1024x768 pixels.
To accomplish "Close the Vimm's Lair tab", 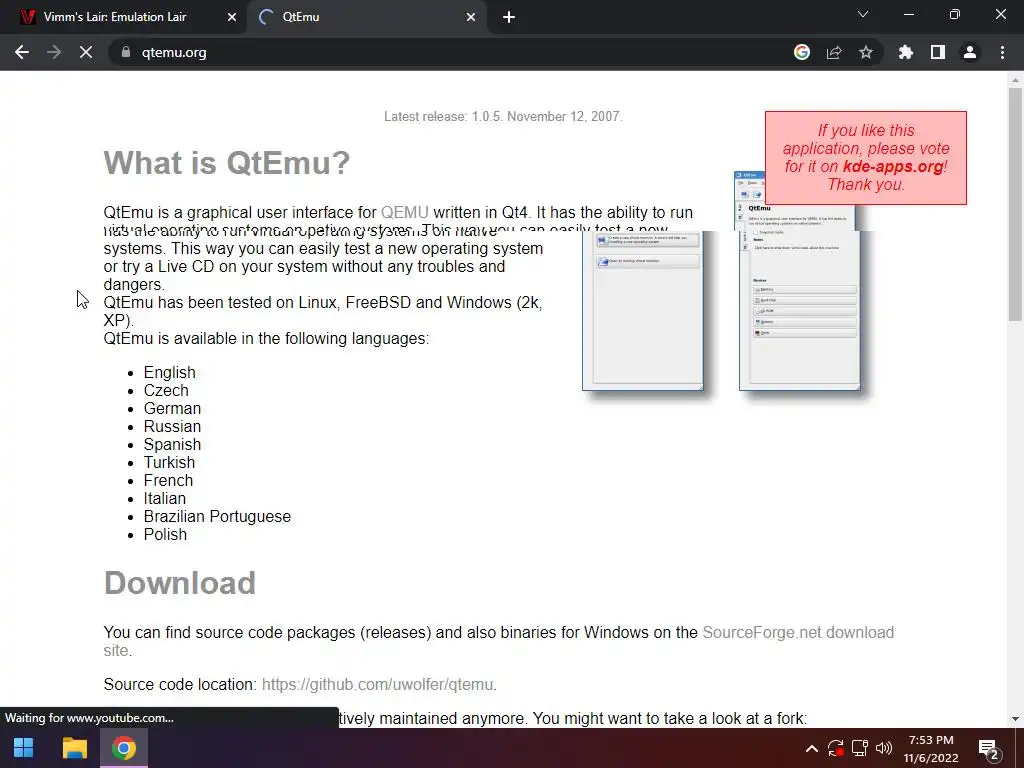I will [x=232, y=17].
